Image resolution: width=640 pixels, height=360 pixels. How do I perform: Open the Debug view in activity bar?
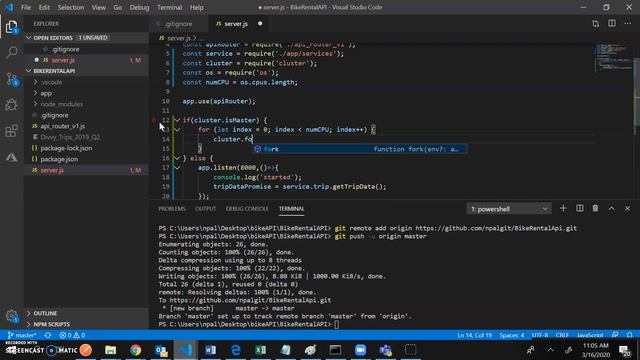[x=11, y=105]
